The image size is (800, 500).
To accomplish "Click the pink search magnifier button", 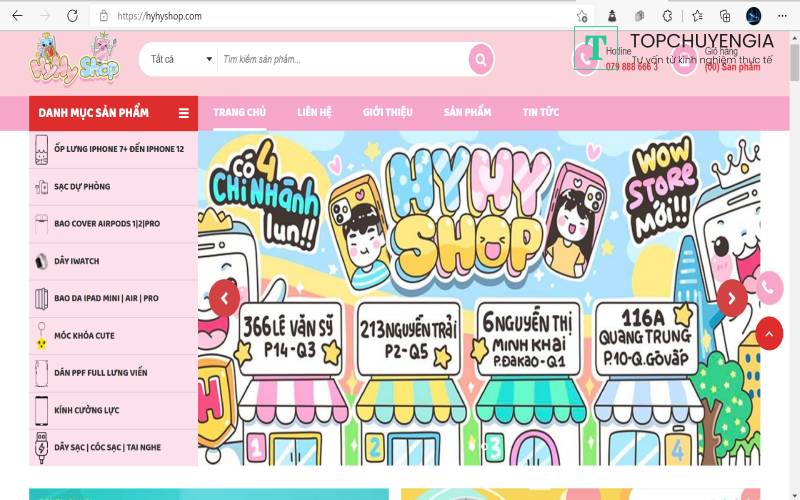I will [481, 60].
